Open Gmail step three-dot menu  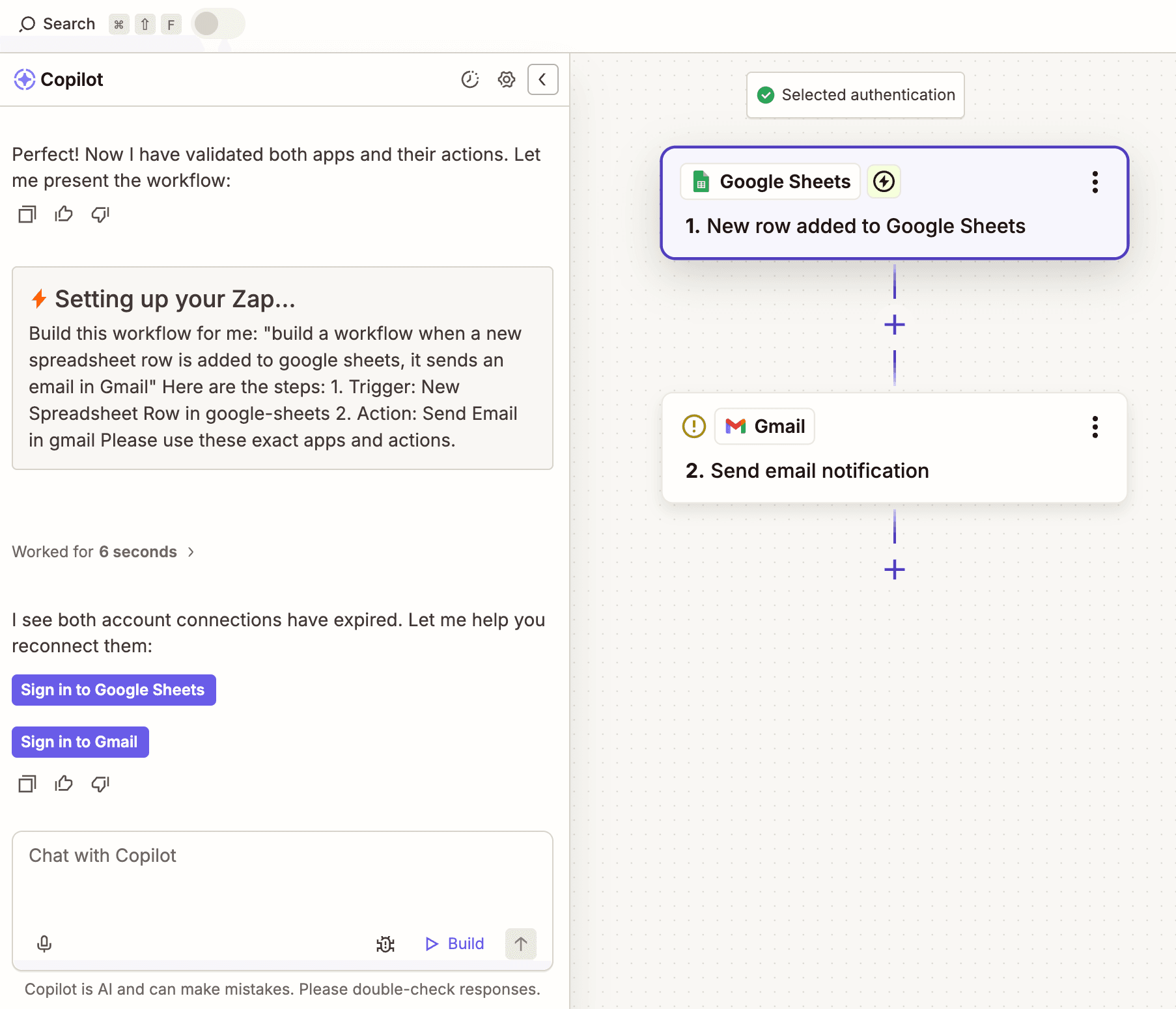1095,427
